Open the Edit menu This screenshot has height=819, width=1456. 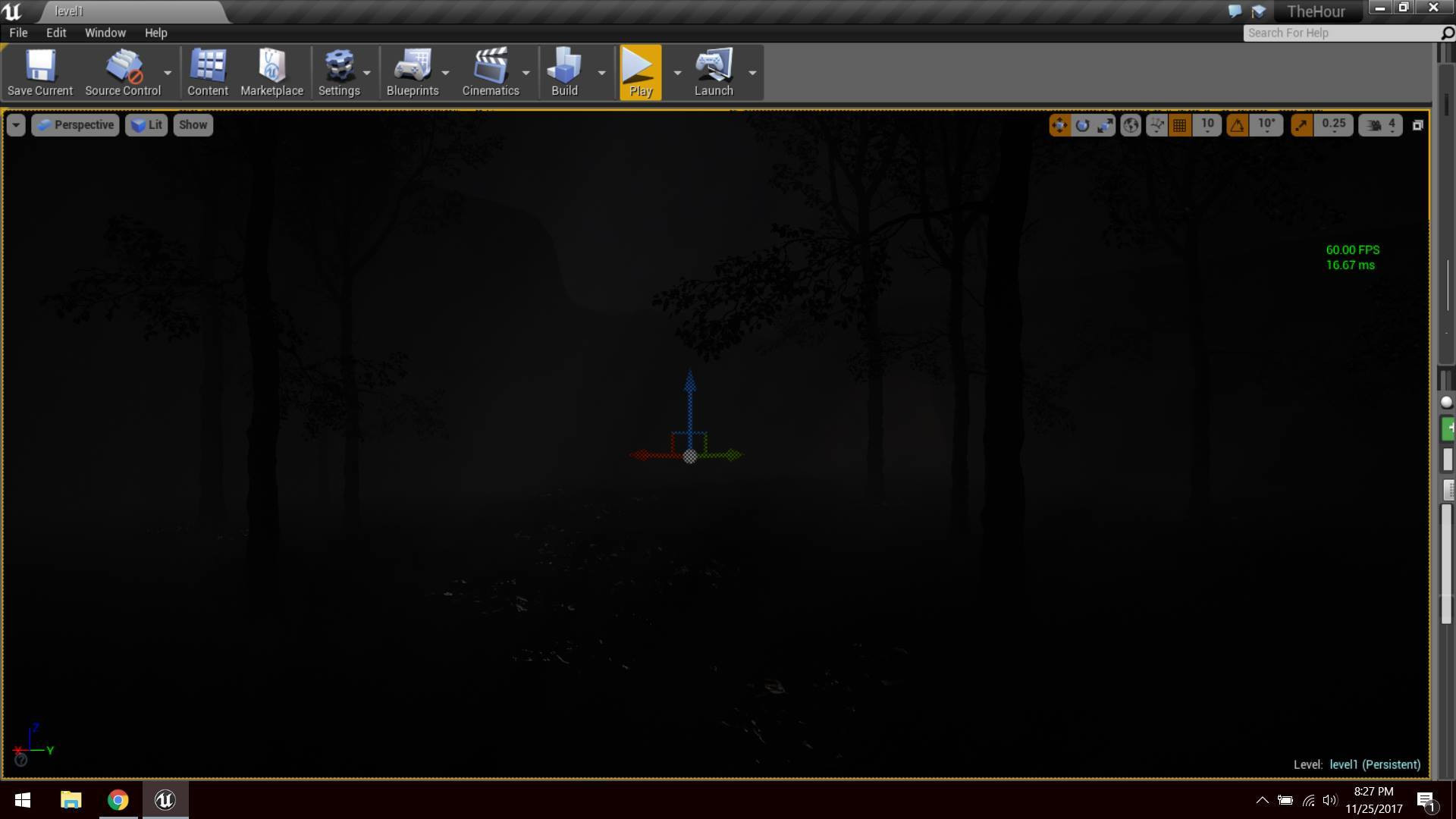(x=56, y=33)
